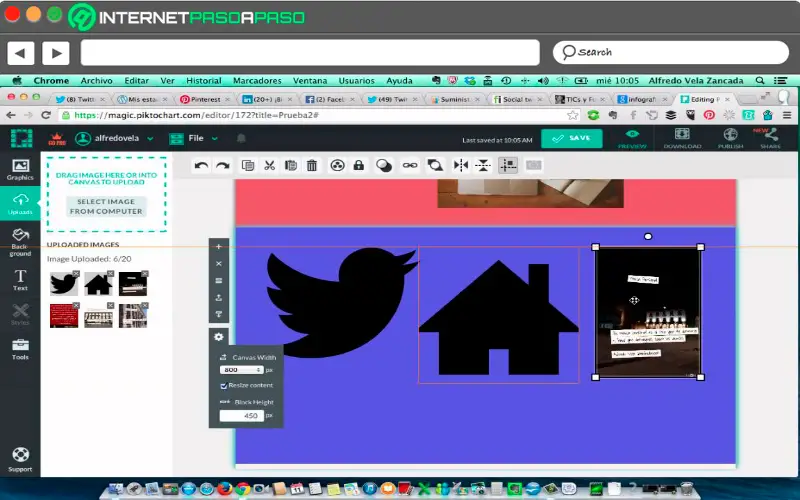Viewport: 800px width, 500px height.
Task: Click the Undo arrow in editor toolbar
Action: pos(201,165)
